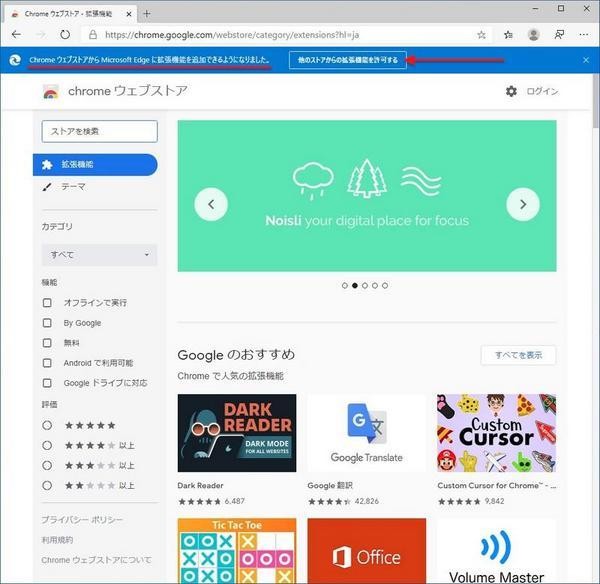Viewport: 600px width, 584px height.
Task: Open 利用規約 terms link
Action: [x=57, y=540]
